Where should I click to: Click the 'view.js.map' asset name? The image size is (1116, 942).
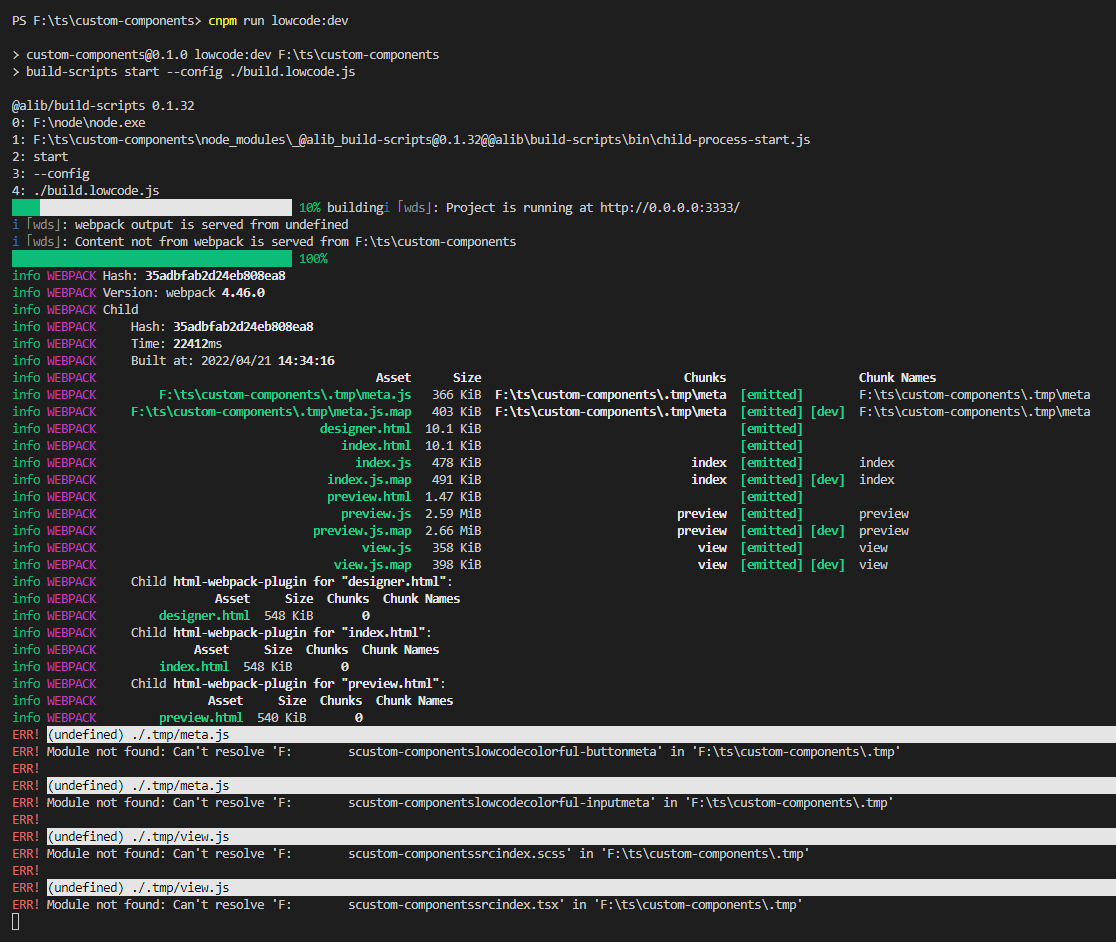click(372, 565)
